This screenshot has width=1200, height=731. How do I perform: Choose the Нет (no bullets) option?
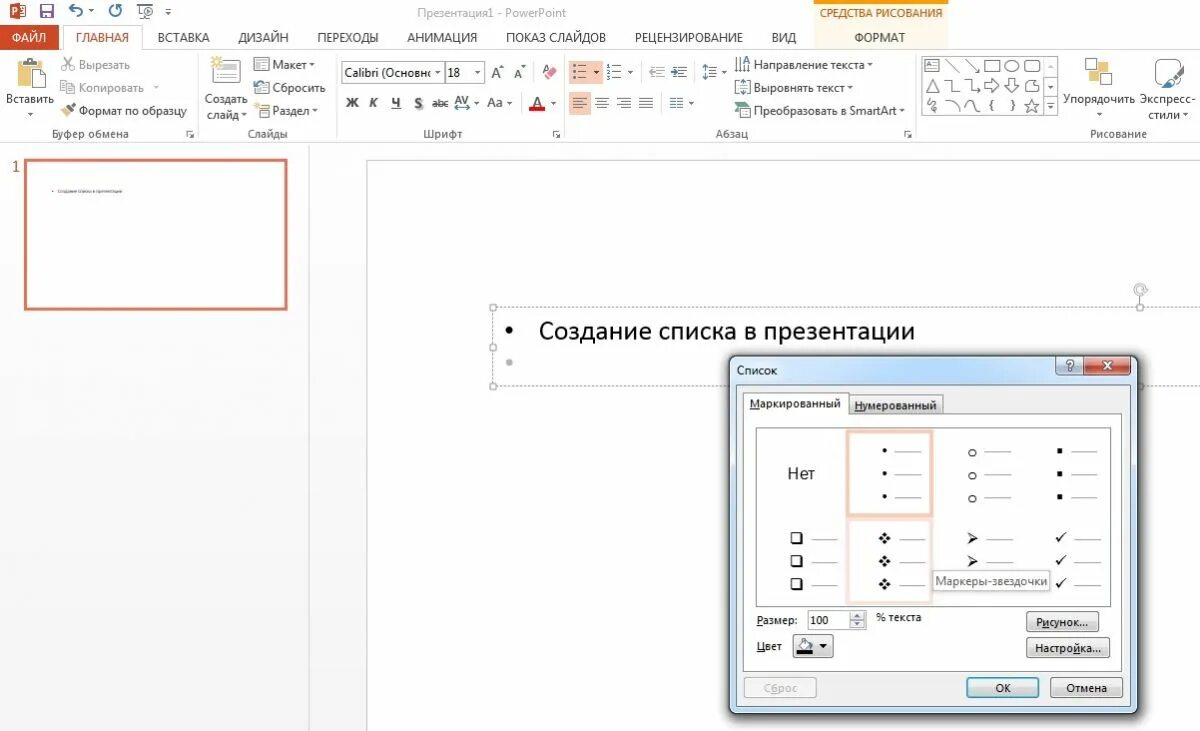click(801, 474)
